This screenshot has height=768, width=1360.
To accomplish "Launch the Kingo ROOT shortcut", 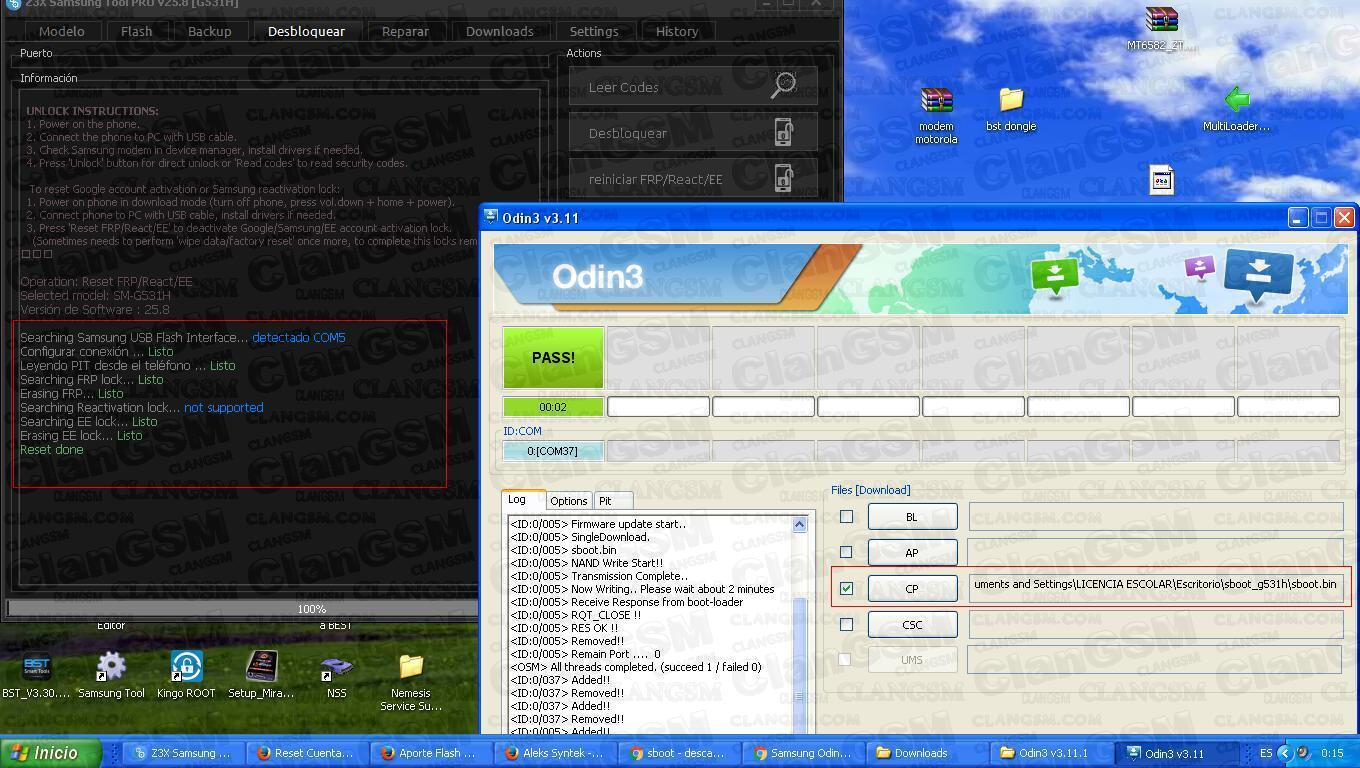I will click(186, 666).
